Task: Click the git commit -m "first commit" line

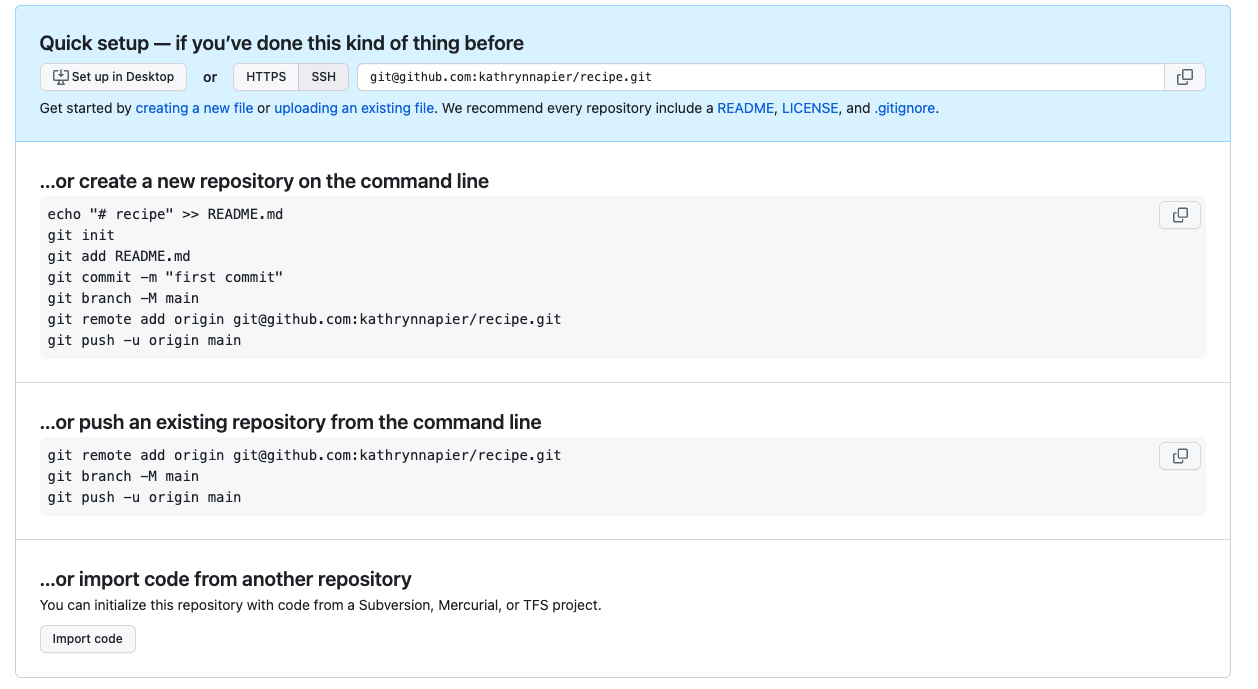Action: point(165,277)
